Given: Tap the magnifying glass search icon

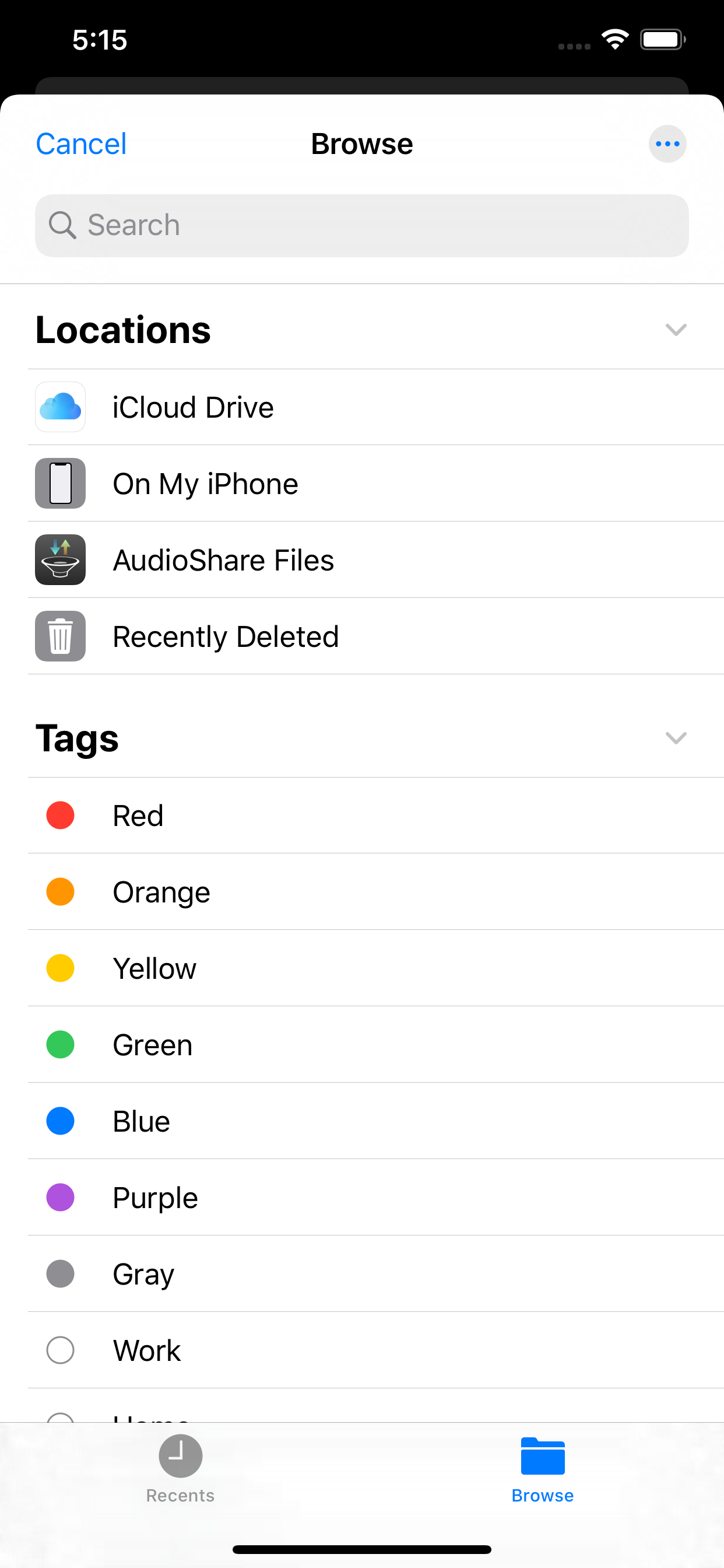Looking at the screenshot, I should point(62,225).
